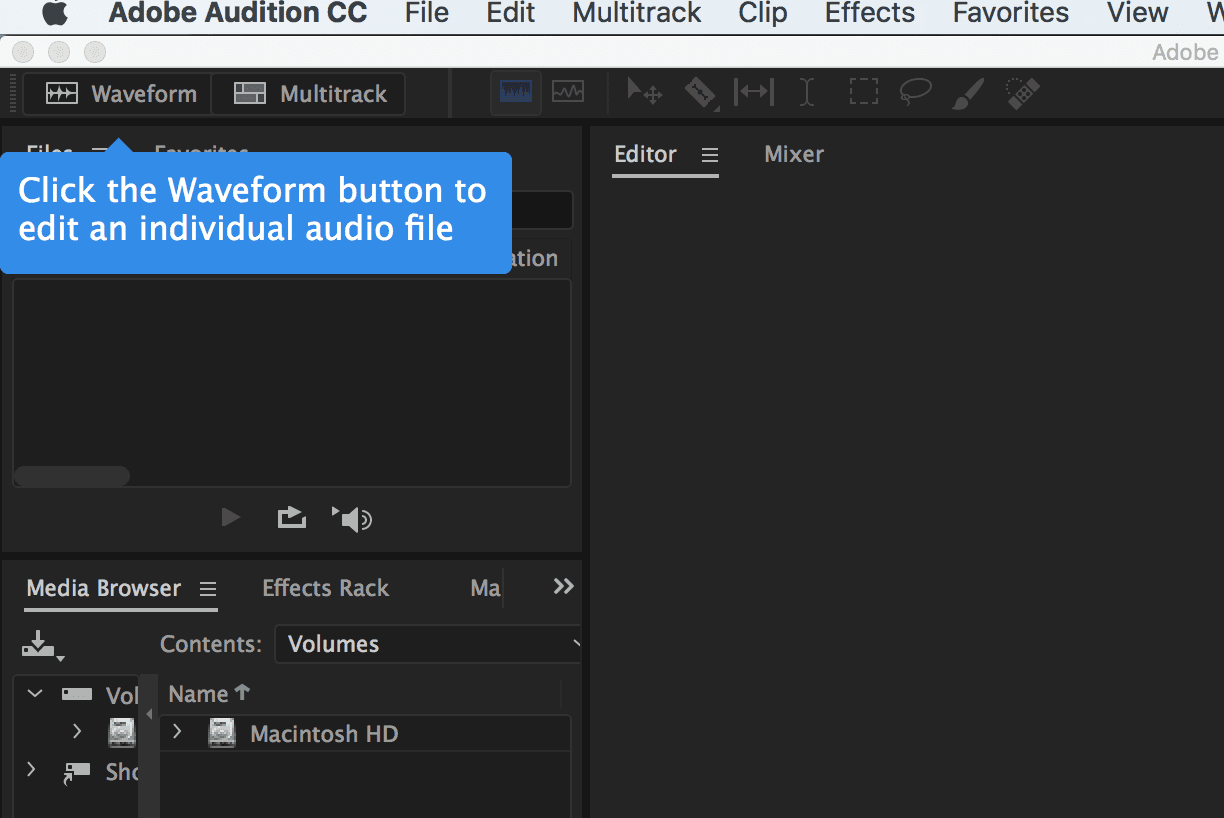The height and width of the screenshot is (818, 1224).
Task: Open the View menu
Action: click(1138, 14)
